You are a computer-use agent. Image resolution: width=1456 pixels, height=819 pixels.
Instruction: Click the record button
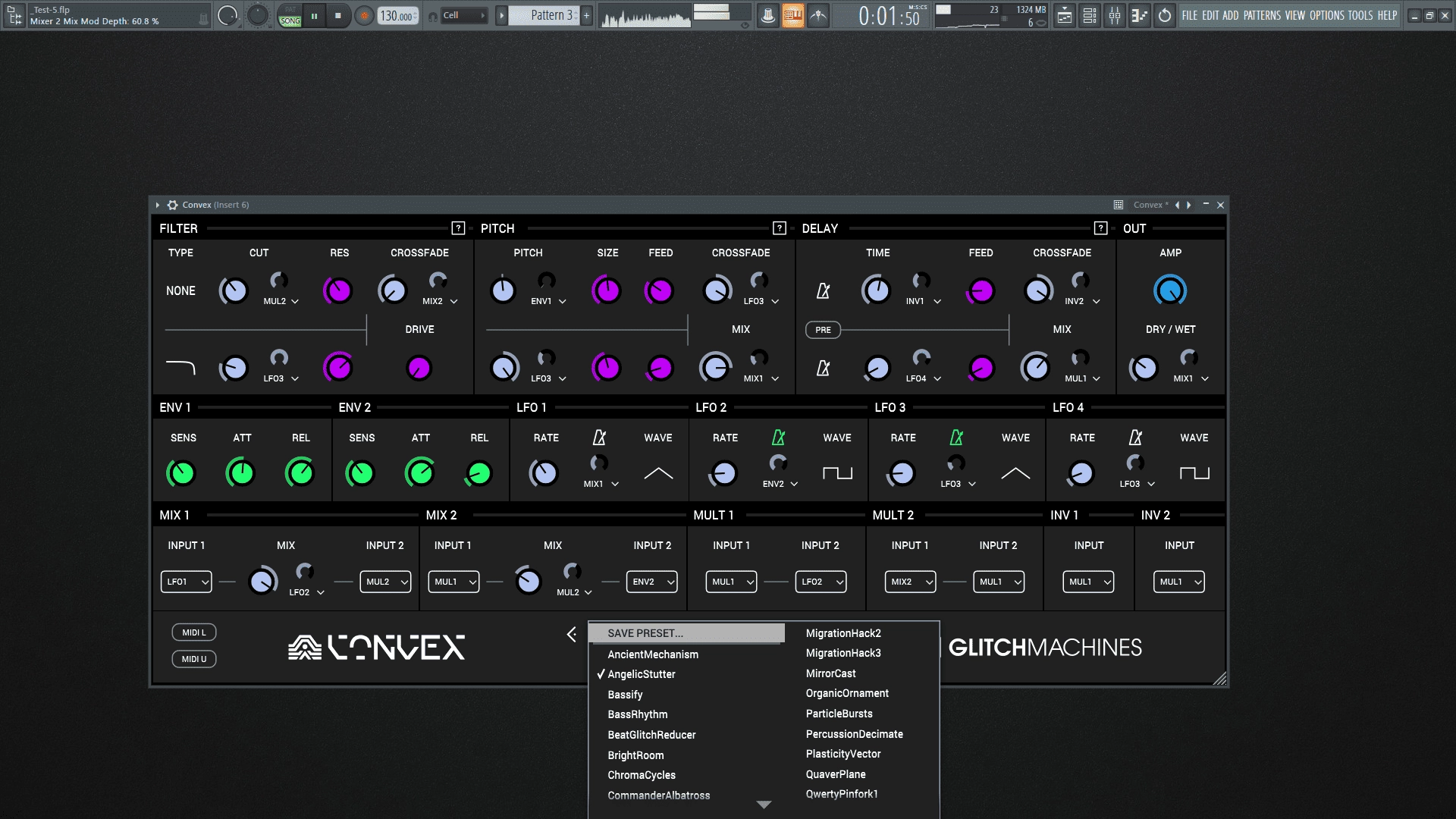pos(365,15)
